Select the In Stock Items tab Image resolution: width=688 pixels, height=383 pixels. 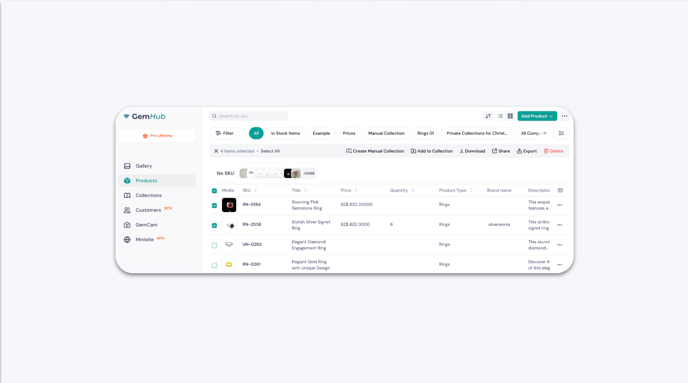[x=285, y=133]
